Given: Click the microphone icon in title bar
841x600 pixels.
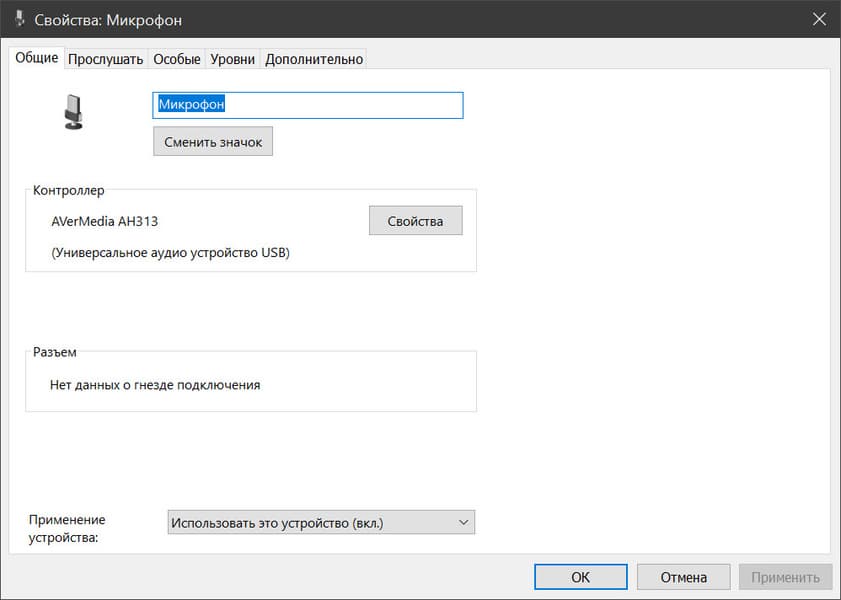Looking at the screenshot, I should (20, 19).
